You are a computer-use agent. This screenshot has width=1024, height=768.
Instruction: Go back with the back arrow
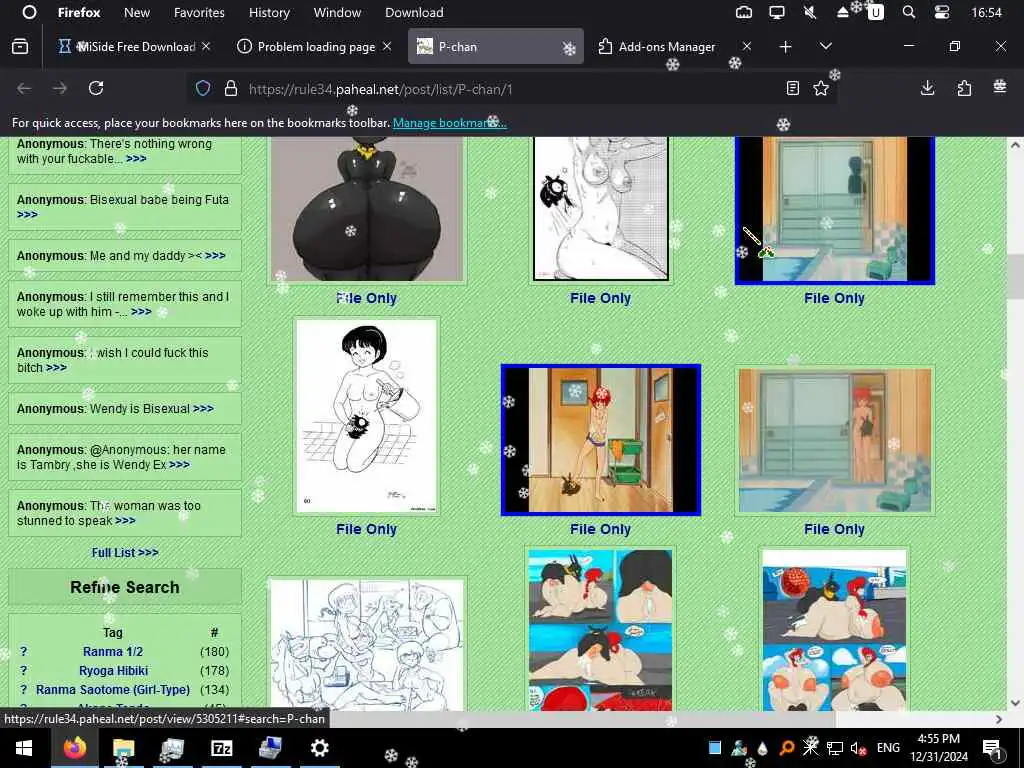(24, 88)
